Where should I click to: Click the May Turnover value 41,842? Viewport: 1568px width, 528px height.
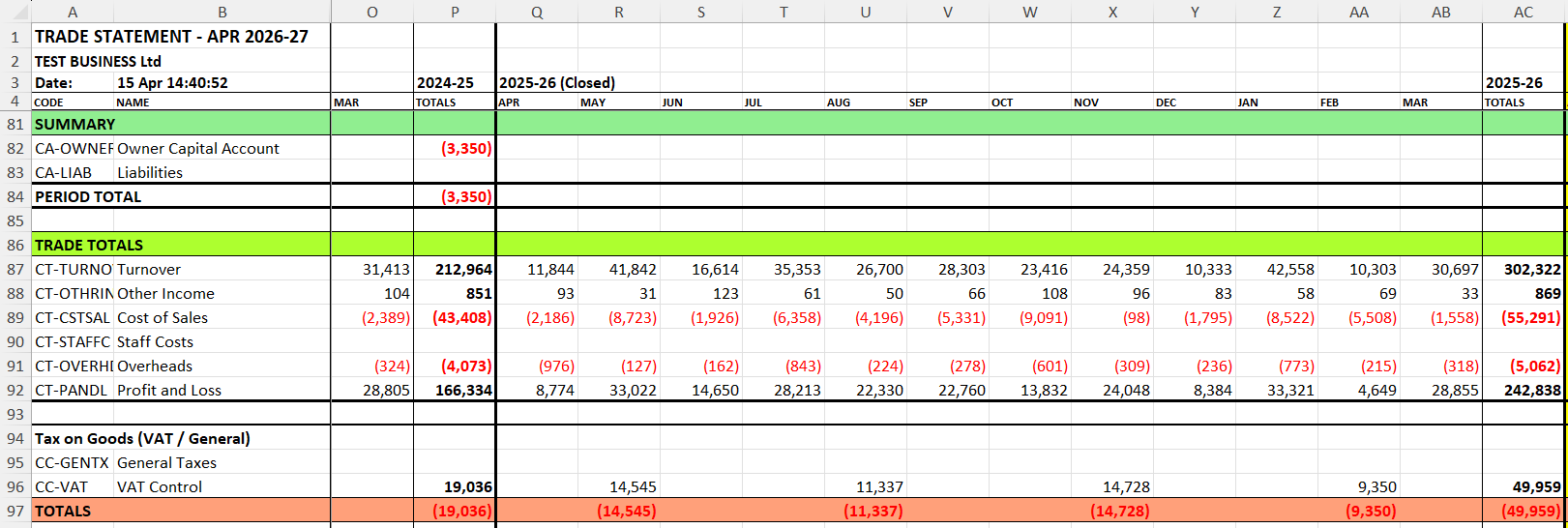(633, 269)
